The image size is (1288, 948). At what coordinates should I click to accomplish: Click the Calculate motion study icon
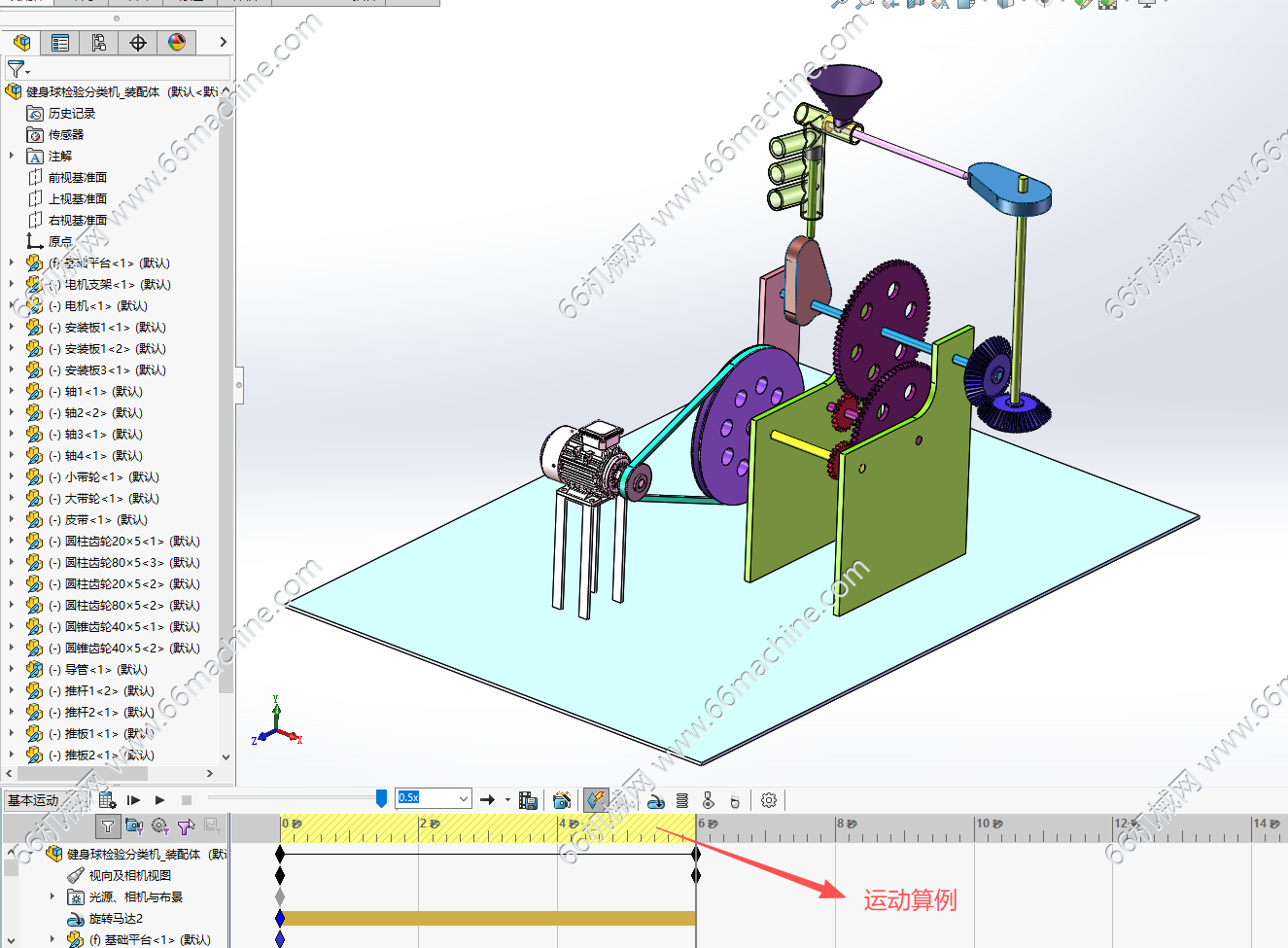(107, 800)
